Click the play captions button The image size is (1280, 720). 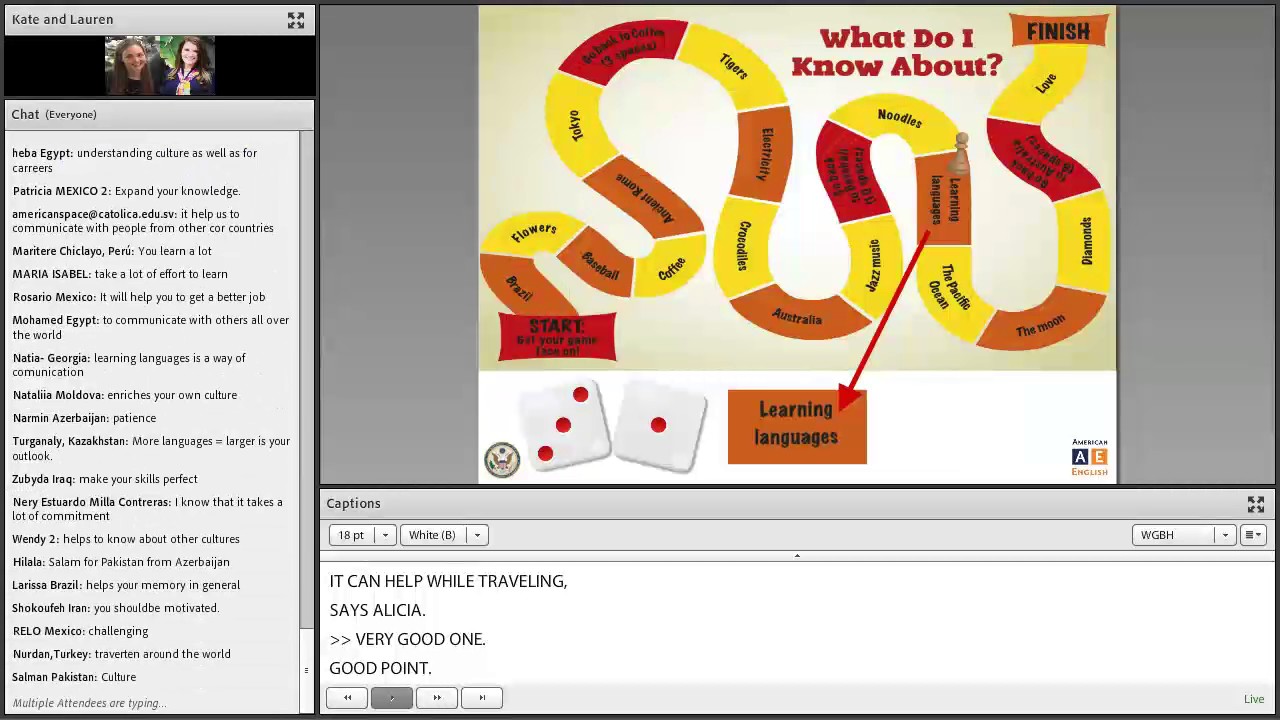[x=392, y=698]
